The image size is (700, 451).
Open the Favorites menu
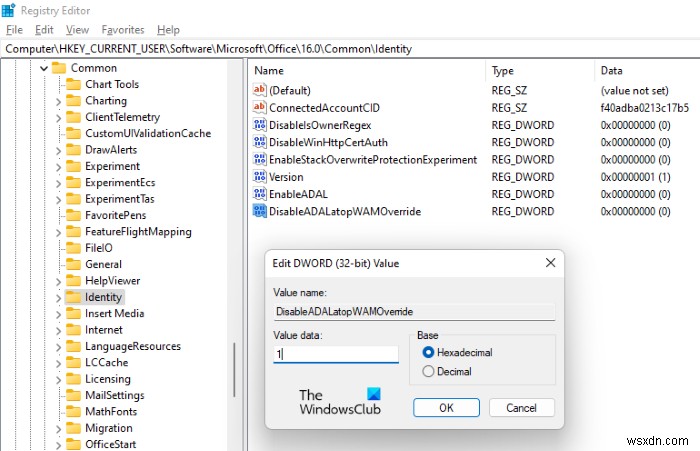[122, 30]
